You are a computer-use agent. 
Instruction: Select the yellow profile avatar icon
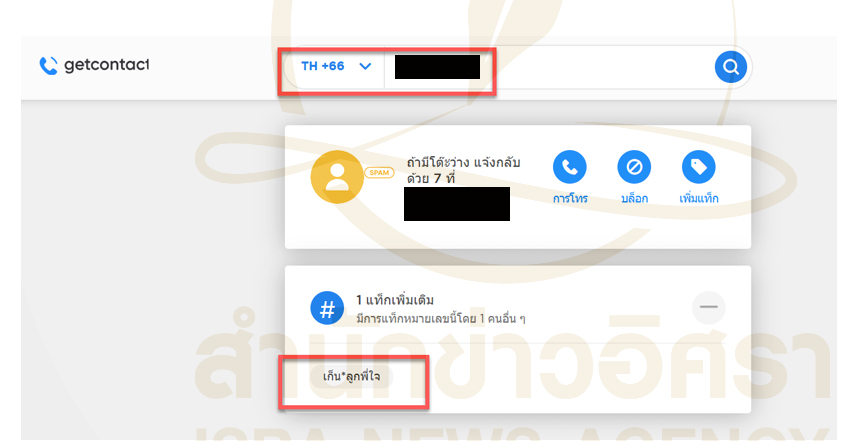(337, 177)
